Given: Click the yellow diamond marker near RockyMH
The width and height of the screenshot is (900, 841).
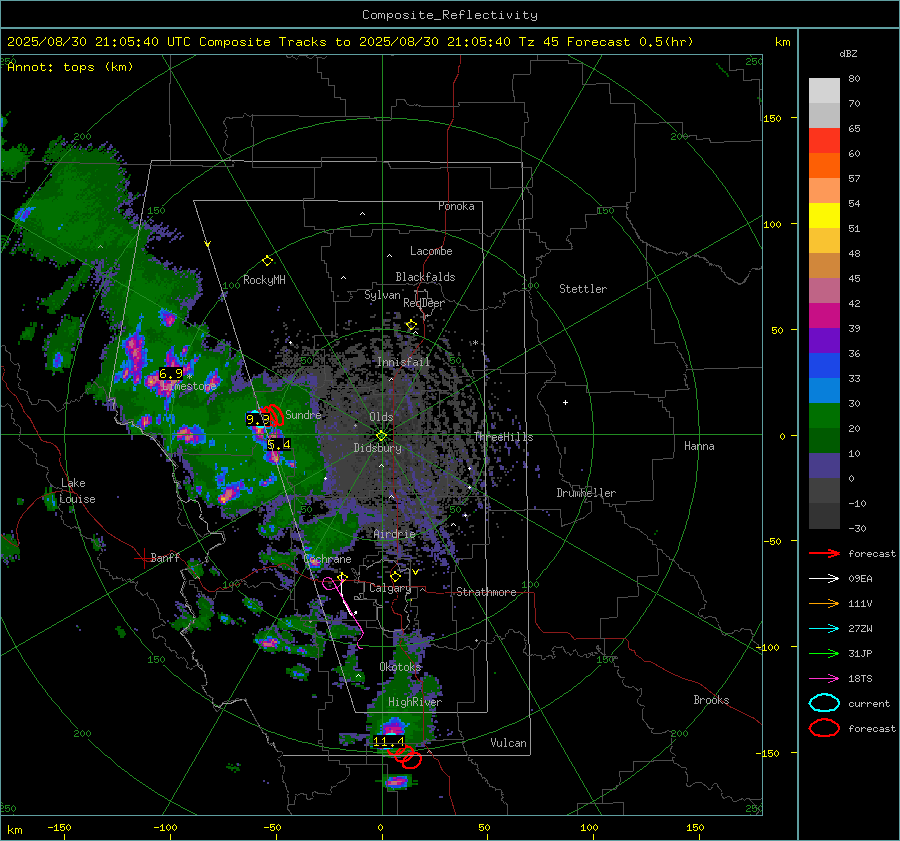Looking at the screenshot, I should click(x=267, y=261).
